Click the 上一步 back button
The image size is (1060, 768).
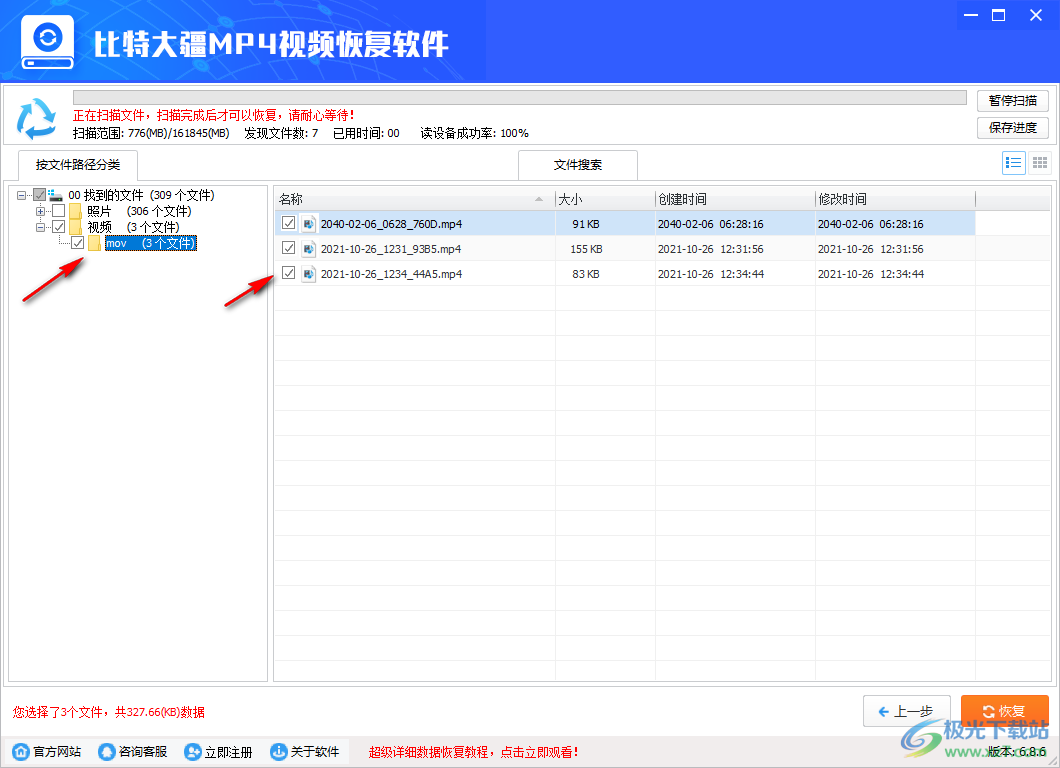click(x=907, y=711)
